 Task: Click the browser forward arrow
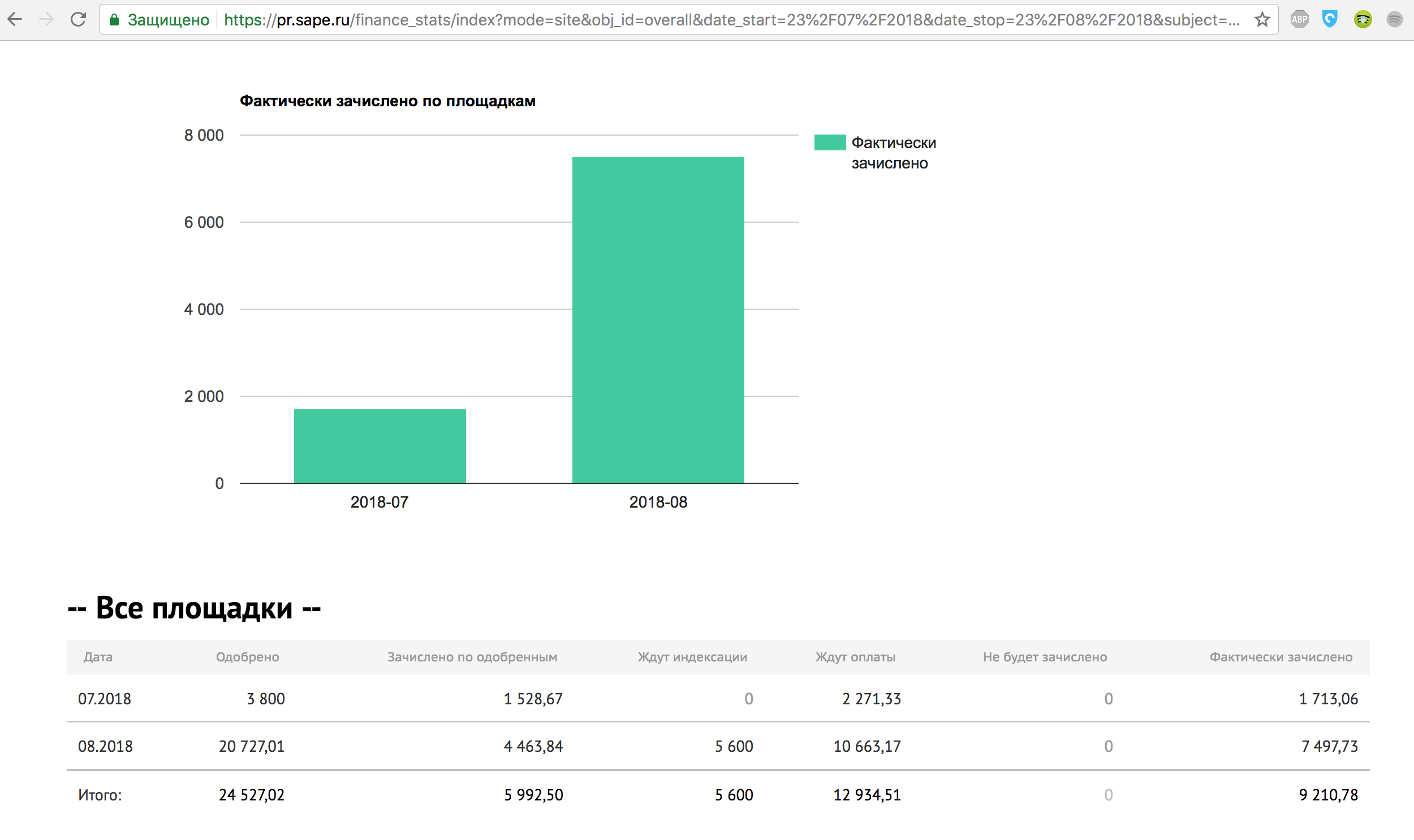coord(46,20)
